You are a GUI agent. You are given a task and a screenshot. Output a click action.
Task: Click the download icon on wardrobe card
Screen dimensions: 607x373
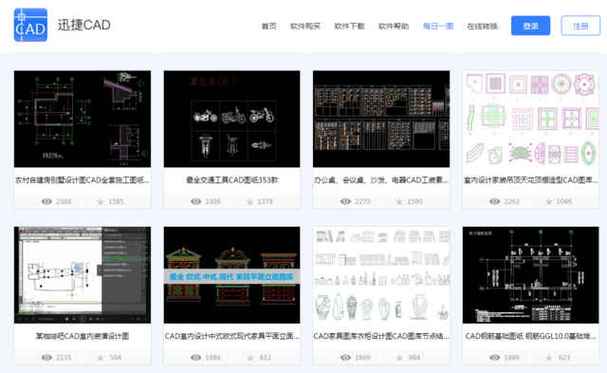pyautogui.click(x=400, y=357)
